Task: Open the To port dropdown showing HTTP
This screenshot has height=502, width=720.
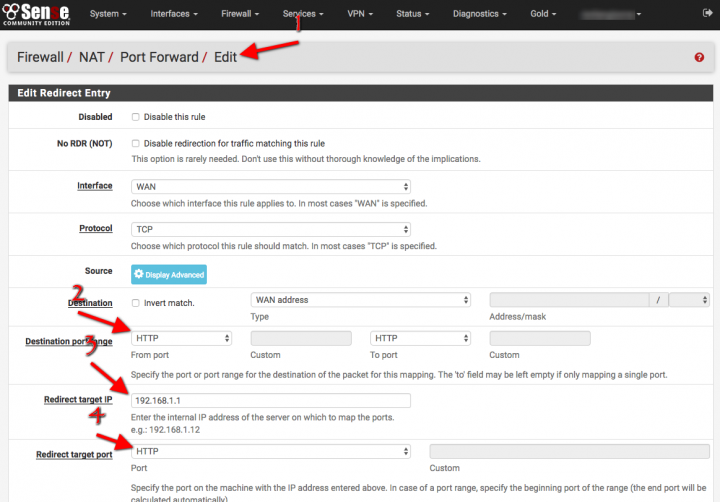Action: tap(420, 338)
